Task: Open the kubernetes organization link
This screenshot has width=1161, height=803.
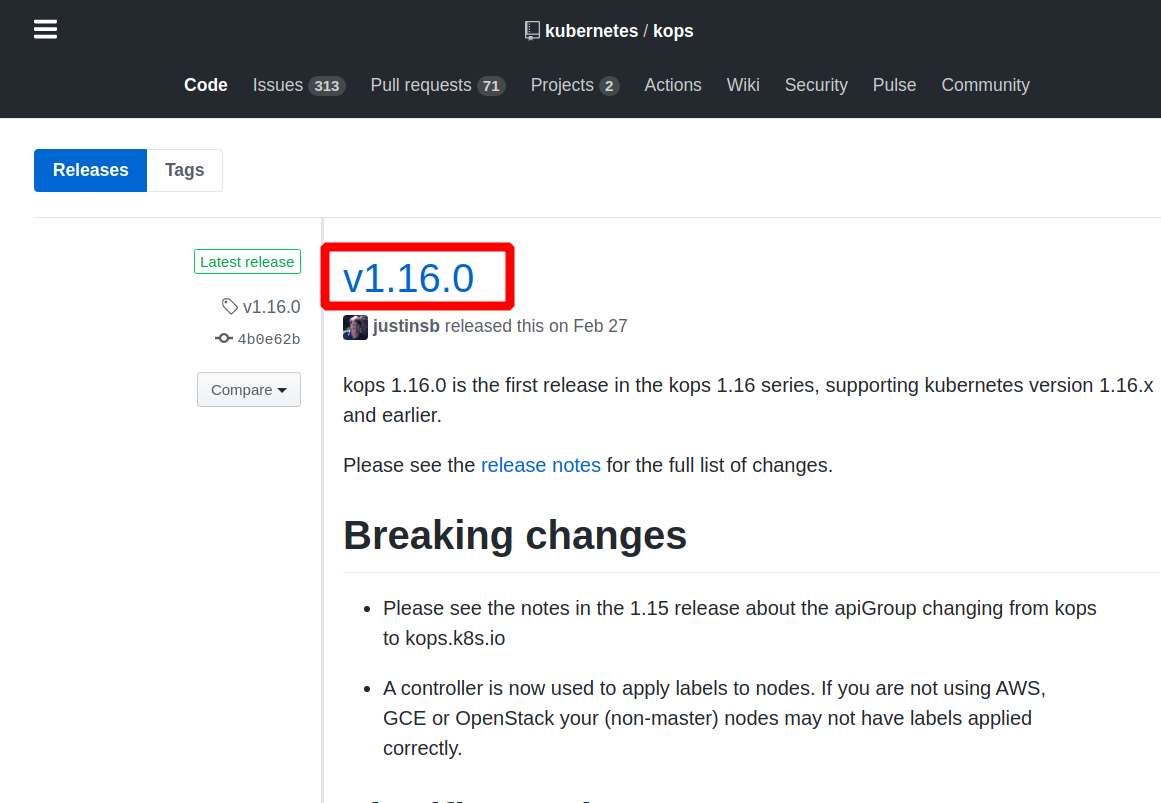Action: 592,31
